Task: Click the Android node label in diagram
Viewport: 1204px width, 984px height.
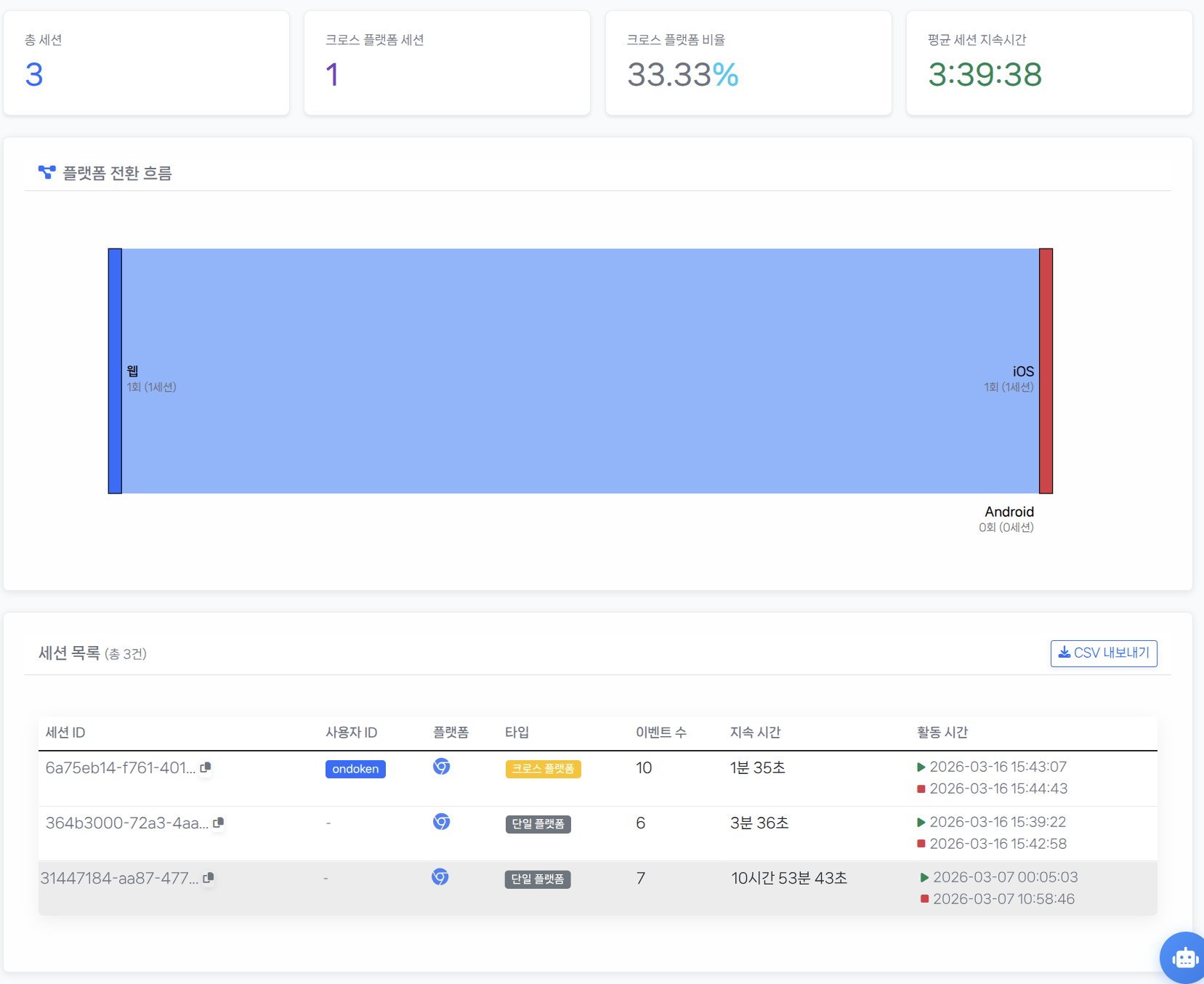Action: point(1009,512)
